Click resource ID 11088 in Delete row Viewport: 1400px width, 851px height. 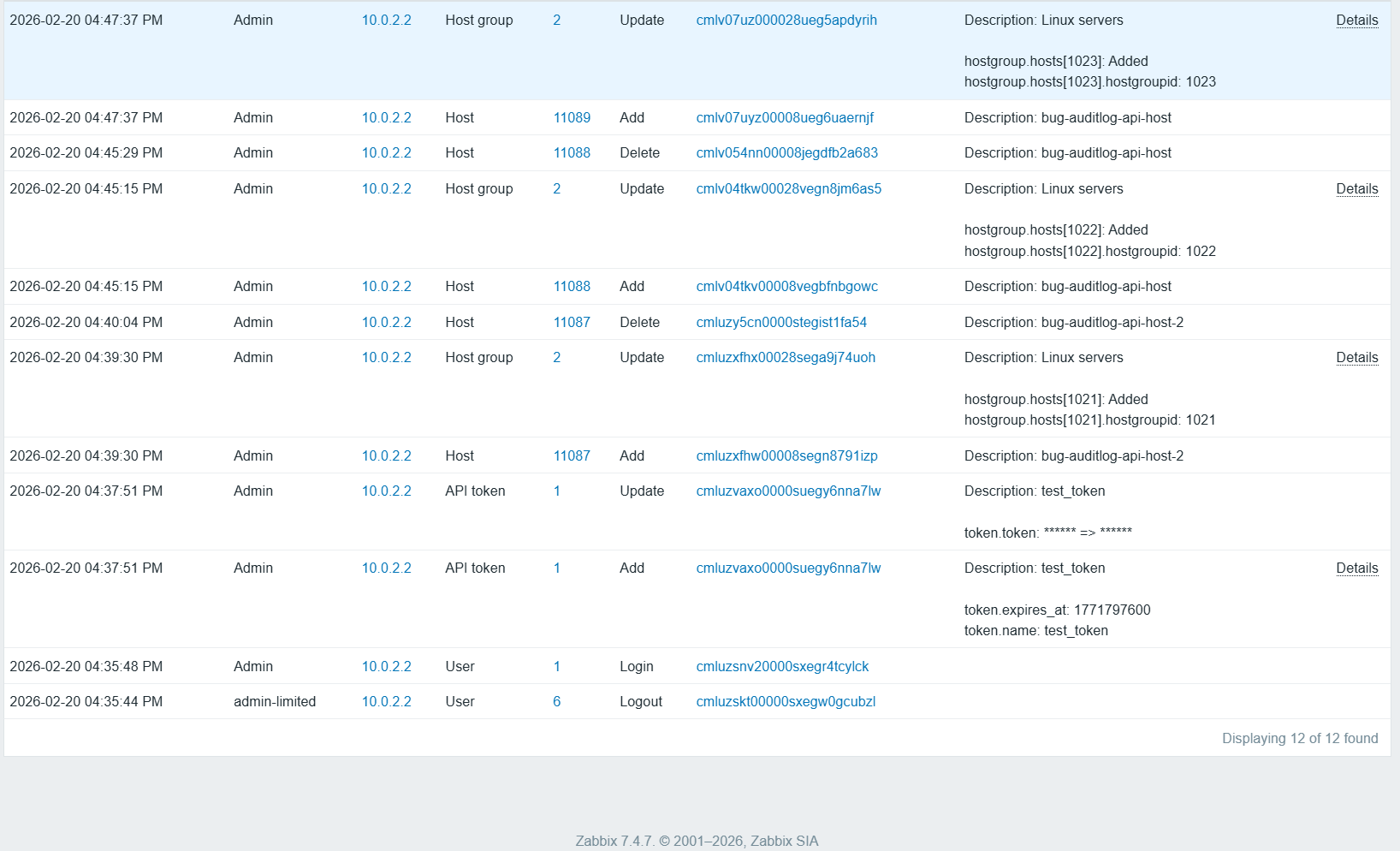tap(572, 153)
